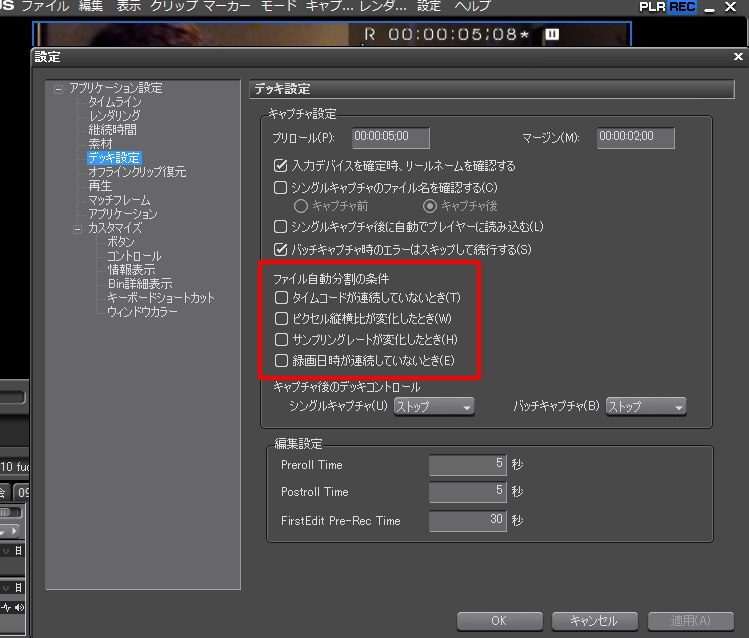
Task: Open the 設定 menu in menu bar
Action: tap(428, 6)
